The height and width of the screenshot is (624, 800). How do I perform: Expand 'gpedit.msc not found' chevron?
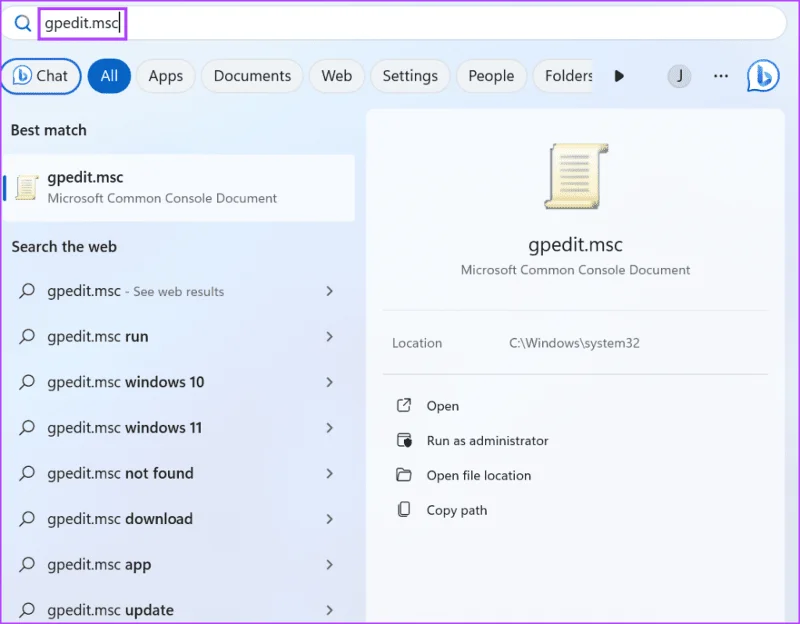(330, 473)
